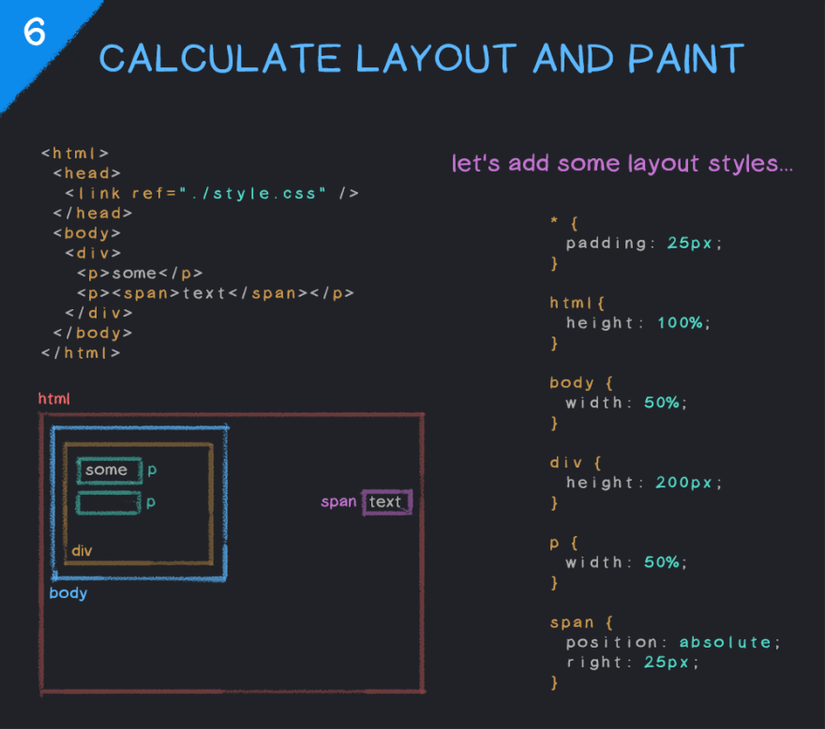Screen dimensions: 825x729
Task: Click the '<p><span>text</span></p>' code line
Action: pos(215,293)
